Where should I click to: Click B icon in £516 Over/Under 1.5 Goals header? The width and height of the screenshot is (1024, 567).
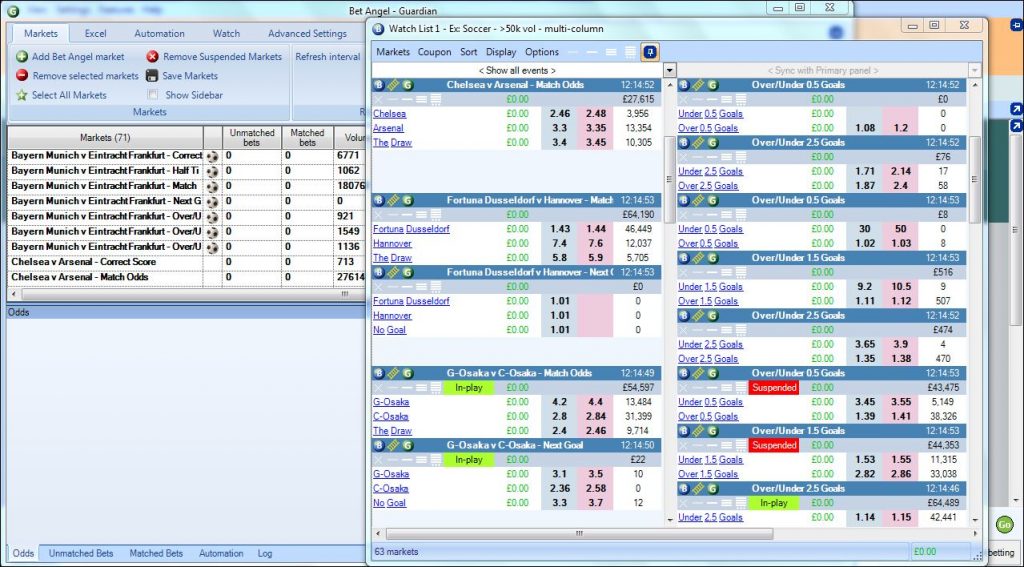click(x=684, y=258)
